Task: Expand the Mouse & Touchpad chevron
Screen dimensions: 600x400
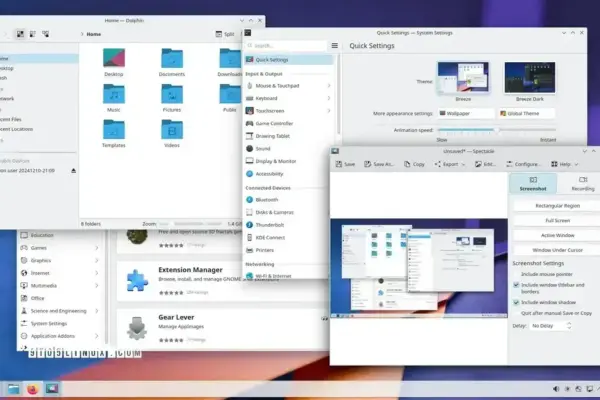Action: point(329,86)
